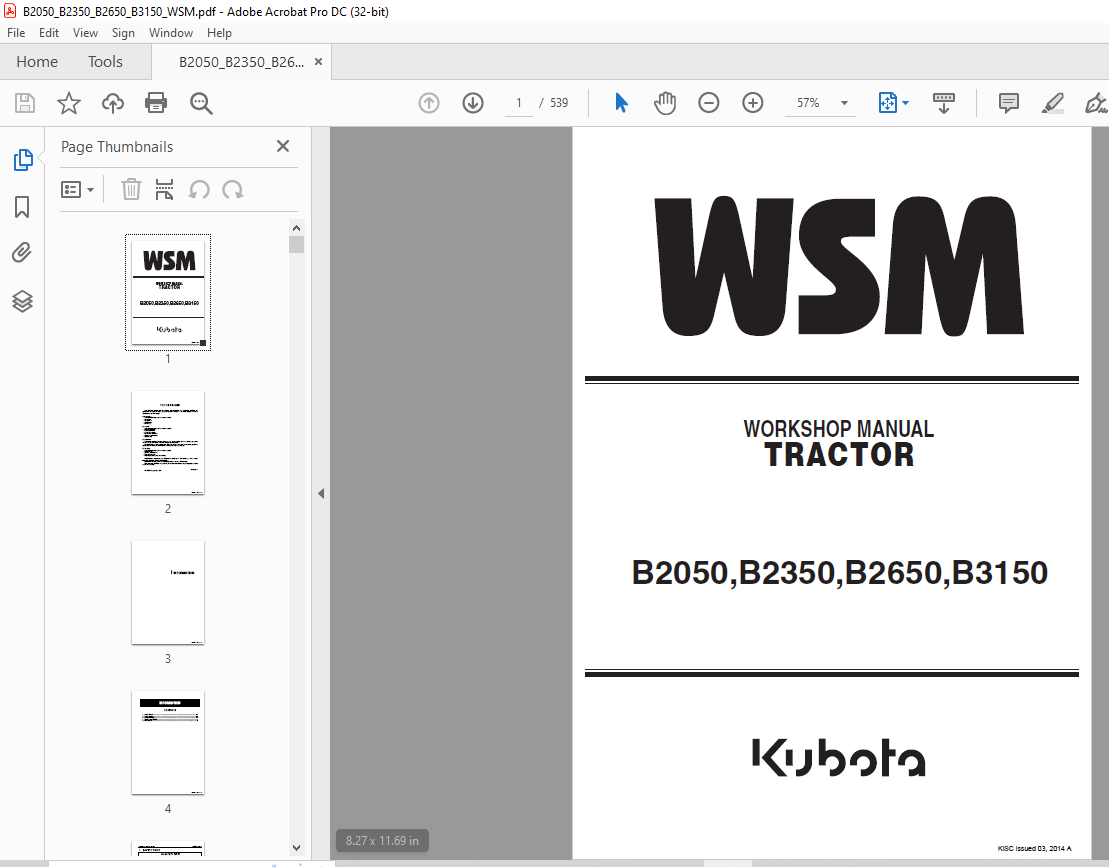This screenshot has height=867, width=1109.
Task: Click the 8.27 x 11.69 in label
Action: (382, 841)
